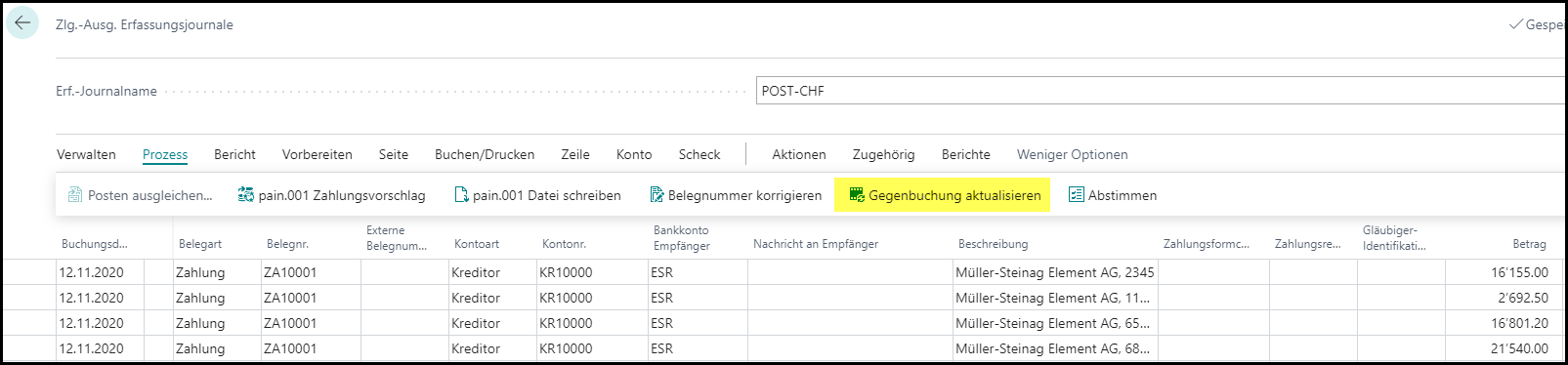
Task: Click pain.001 Datei schreiben label
Action: tap(547, 195)
